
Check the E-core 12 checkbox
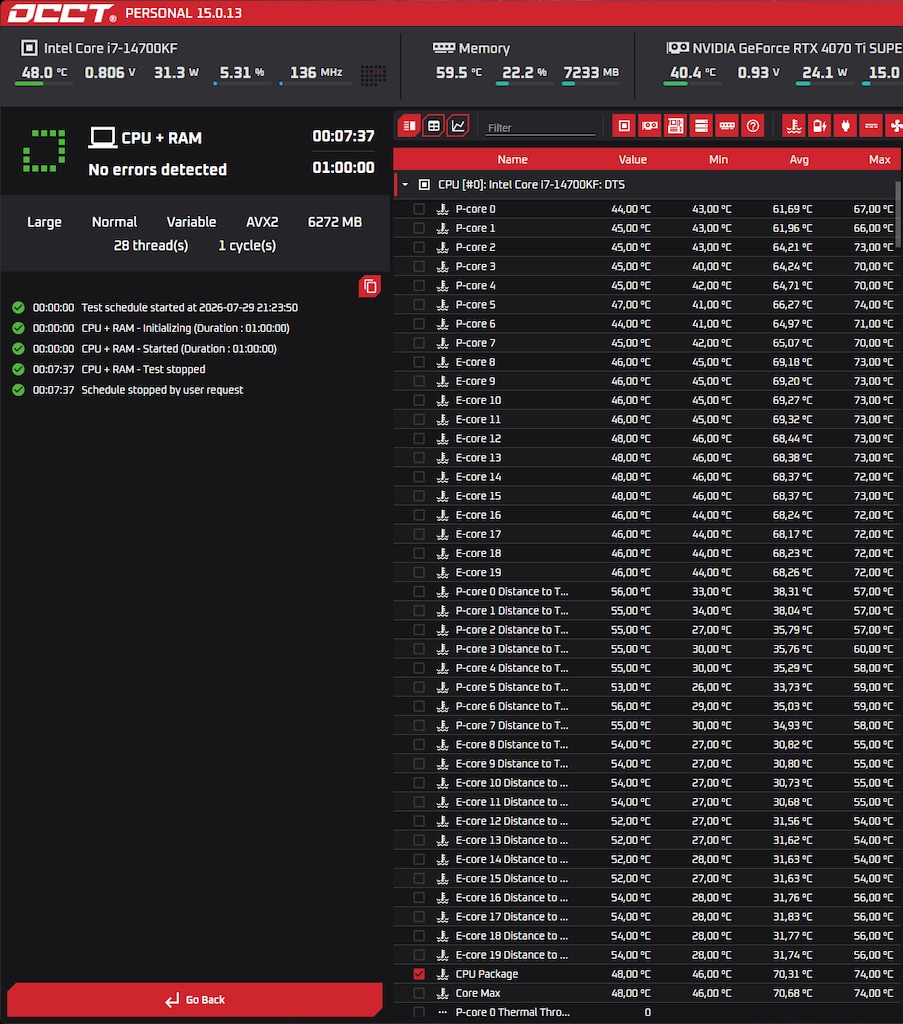pos(419,439)
